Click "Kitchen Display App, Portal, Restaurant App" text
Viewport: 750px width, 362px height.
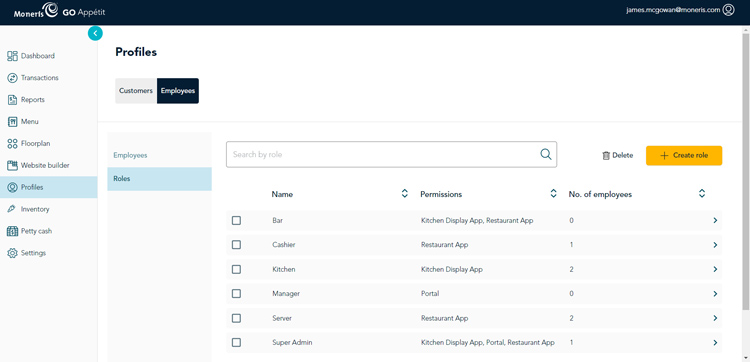click(488, 342)
